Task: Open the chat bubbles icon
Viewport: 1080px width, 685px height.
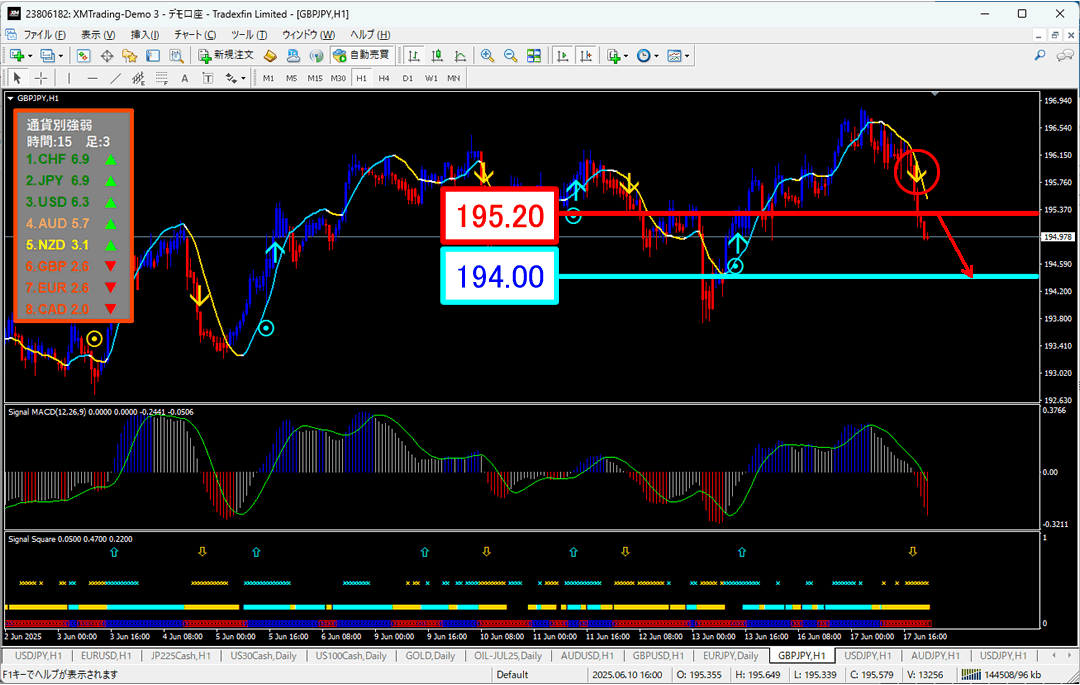Action: [x=1065, y=55]
